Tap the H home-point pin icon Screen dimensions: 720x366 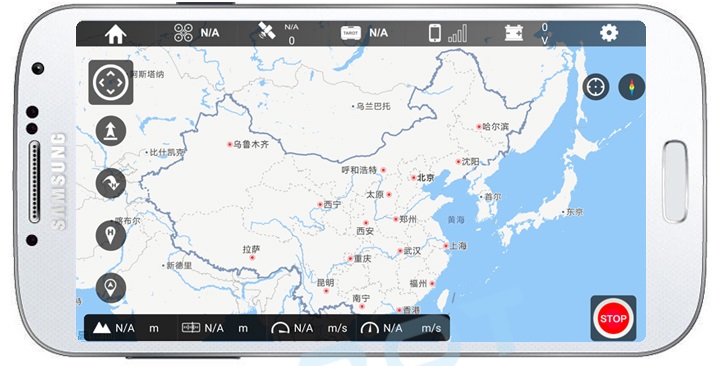pos(111,235)
